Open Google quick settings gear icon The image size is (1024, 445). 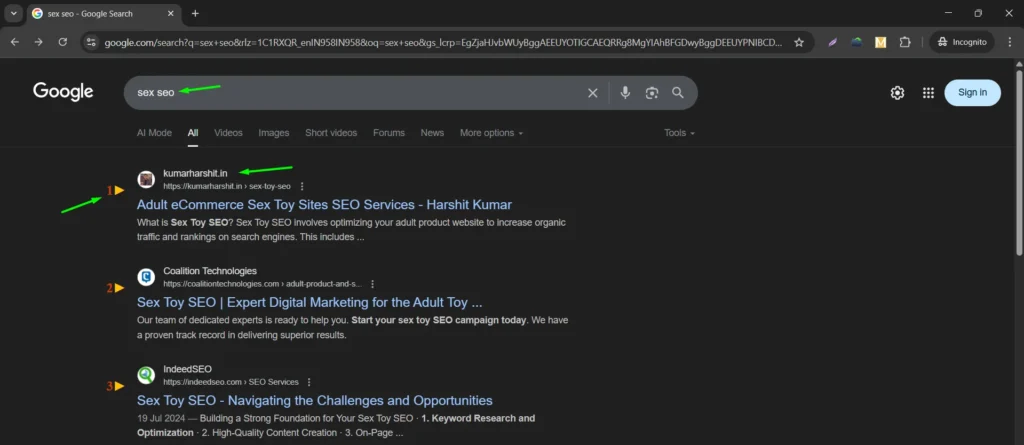(x=897, y=93)
